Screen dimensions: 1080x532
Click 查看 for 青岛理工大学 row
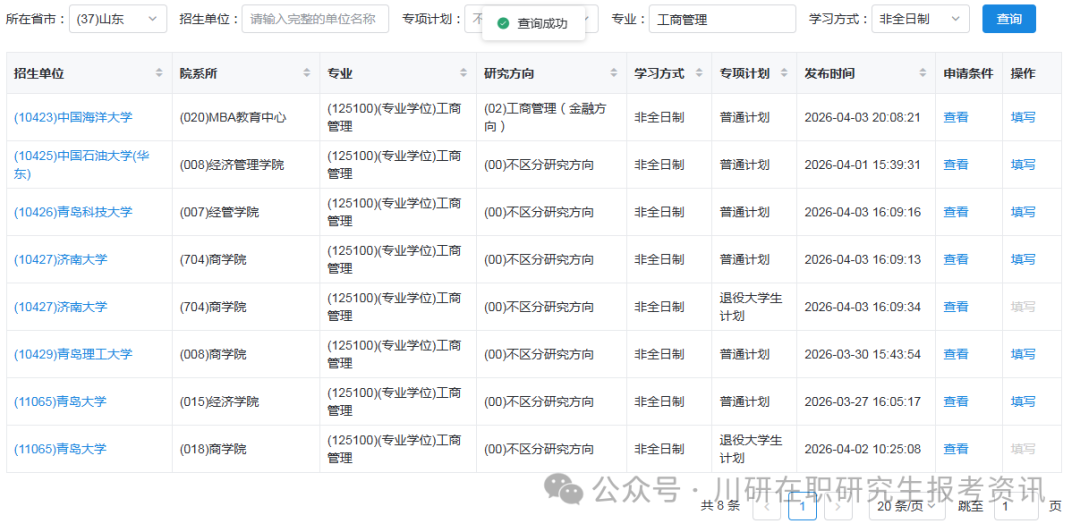pos(955,354)
